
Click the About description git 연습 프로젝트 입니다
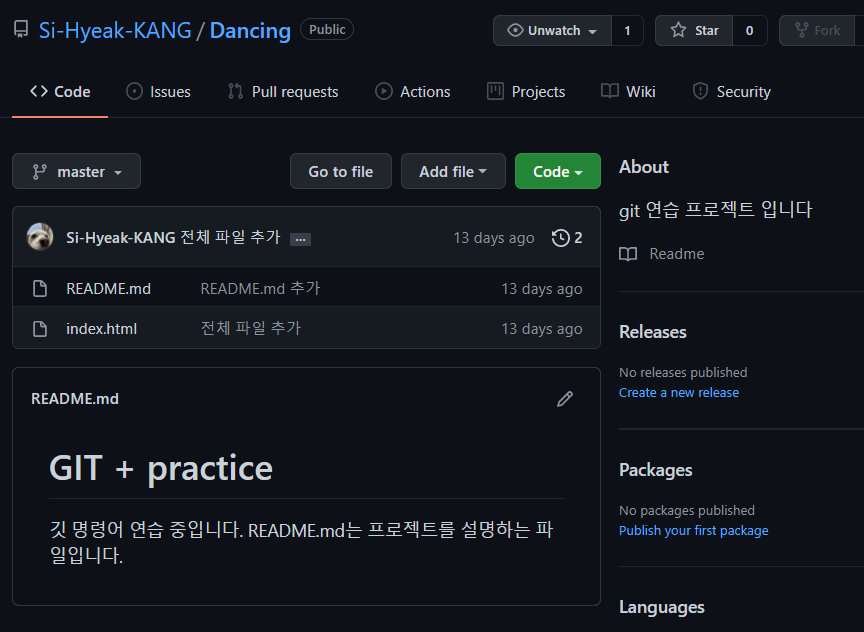(x=716, y=210)
